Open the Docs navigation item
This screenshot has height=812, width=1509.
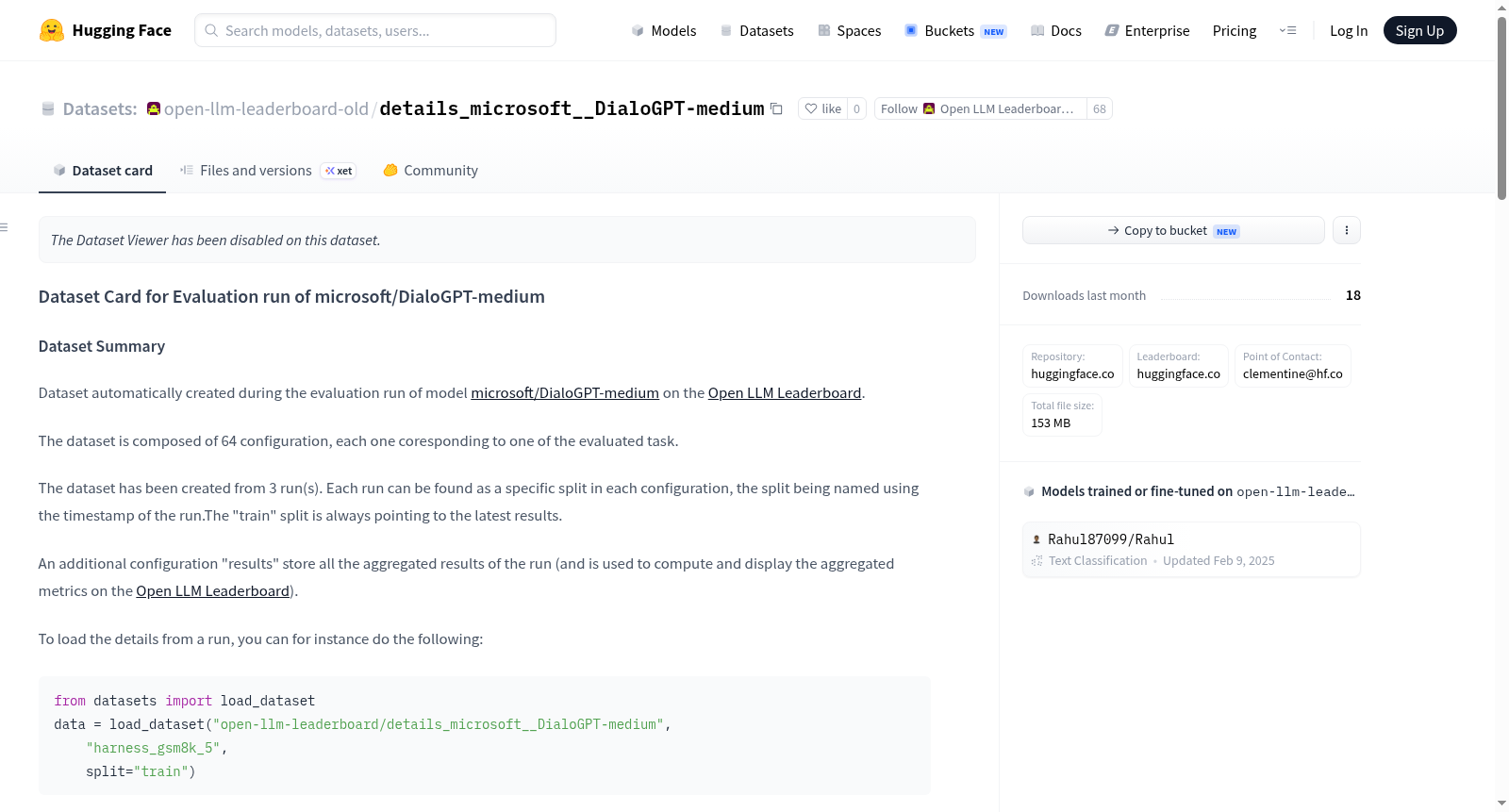pos(1056,30)
